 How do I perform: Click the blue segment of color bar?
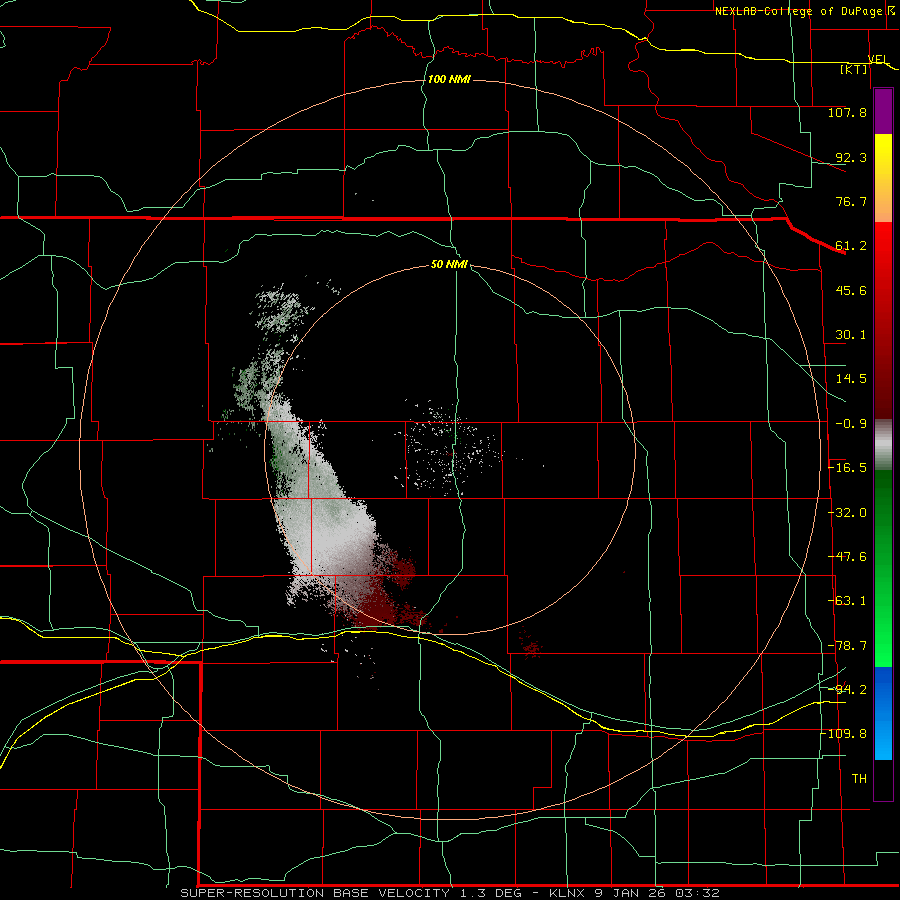[883, 713]
